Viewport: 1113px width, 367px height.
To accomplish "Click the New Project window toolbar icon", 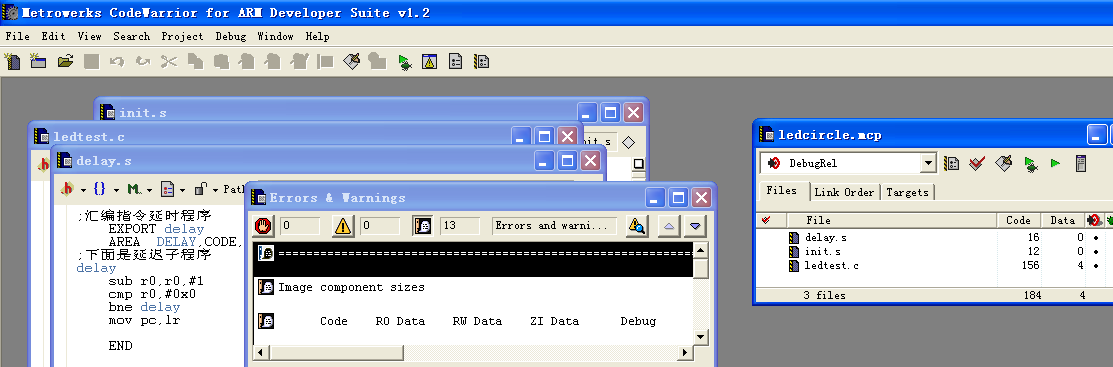I will pyautogui.click(x=38, y=61).
